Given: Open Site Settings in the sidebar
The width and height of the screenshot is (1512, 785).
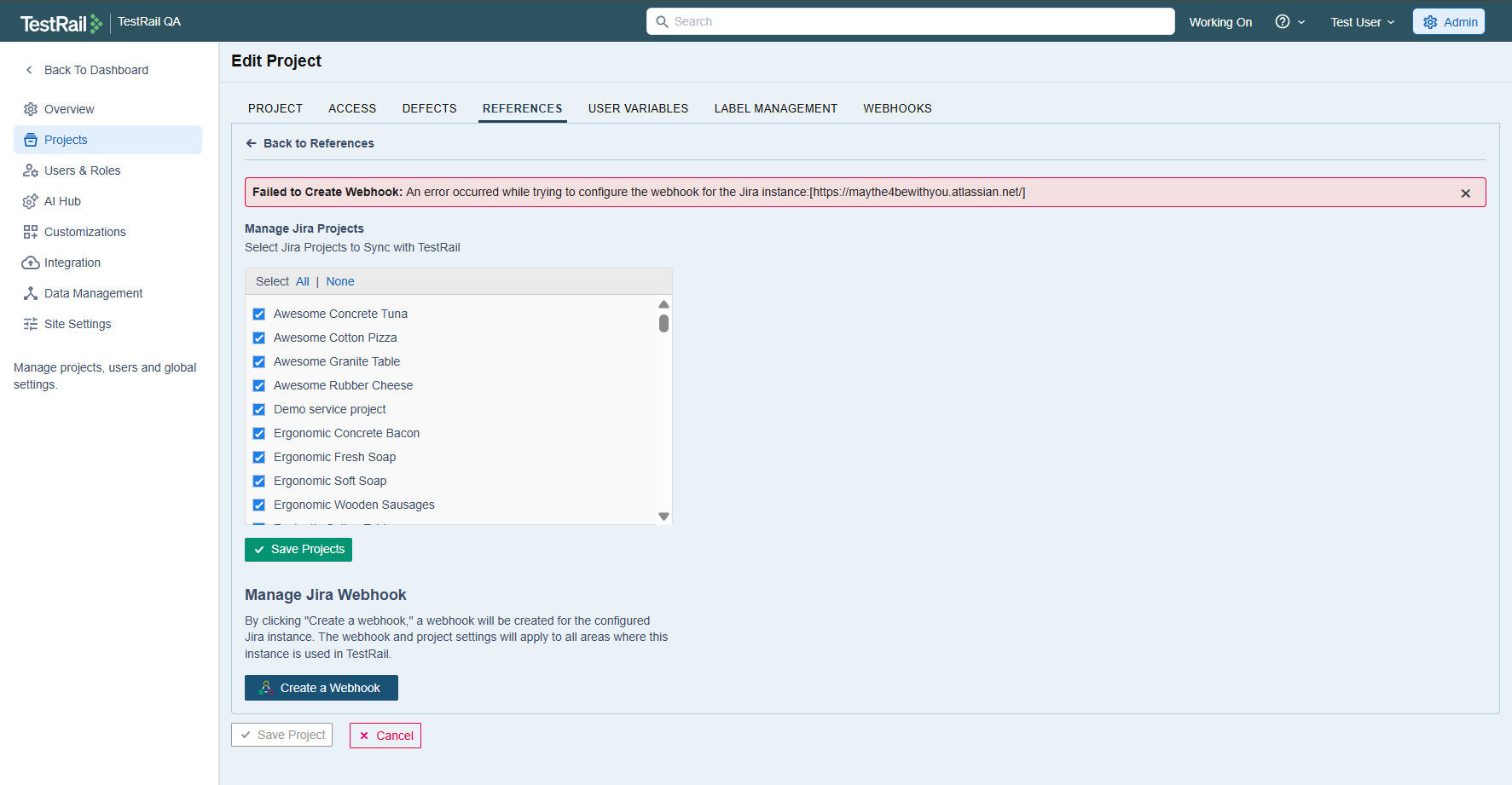Looking at the screenshot, I should pyautogui.click(x=107, y=324).
